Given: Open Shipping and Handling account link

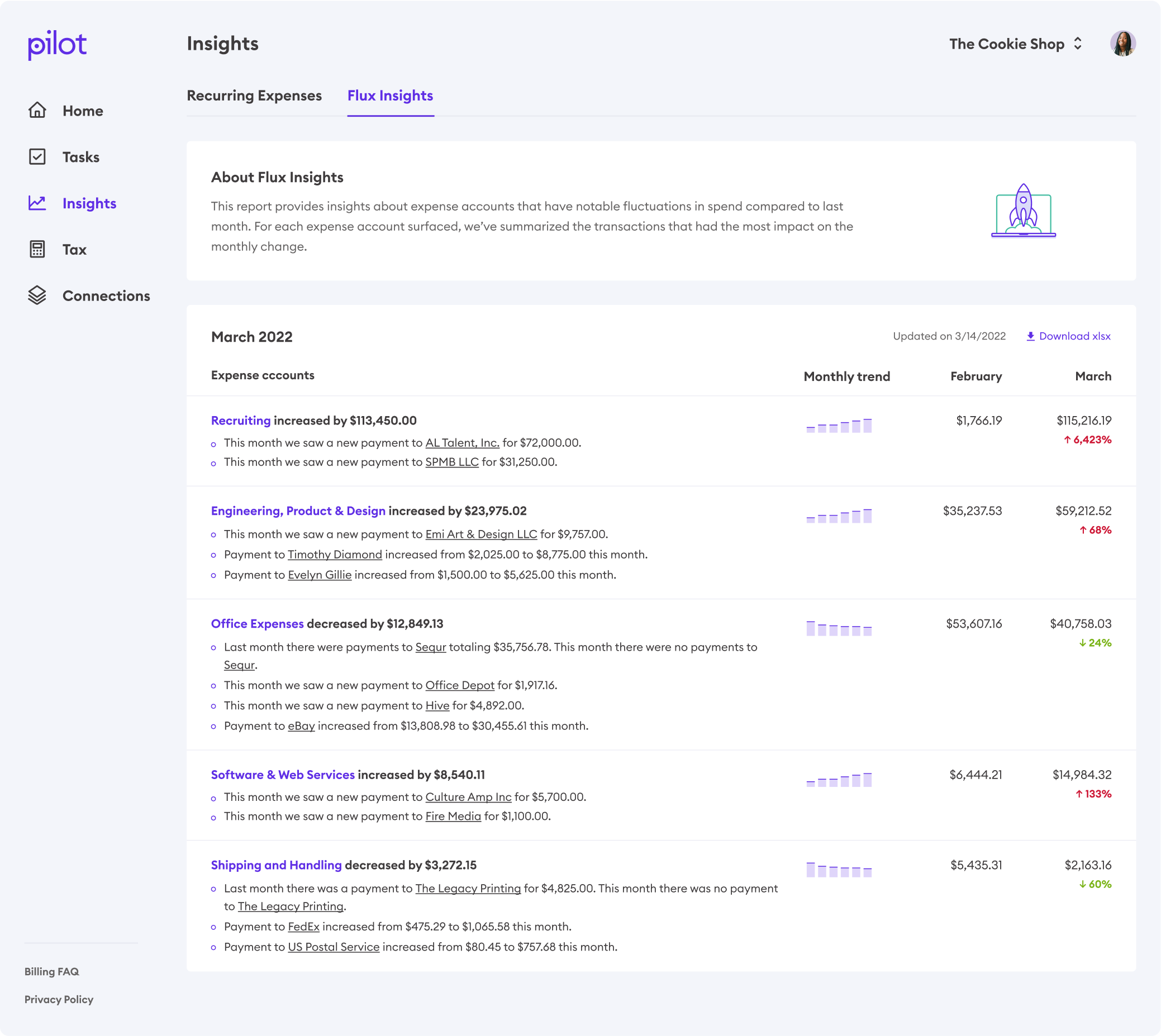Looking at the screenshot, I should point(276,865).
